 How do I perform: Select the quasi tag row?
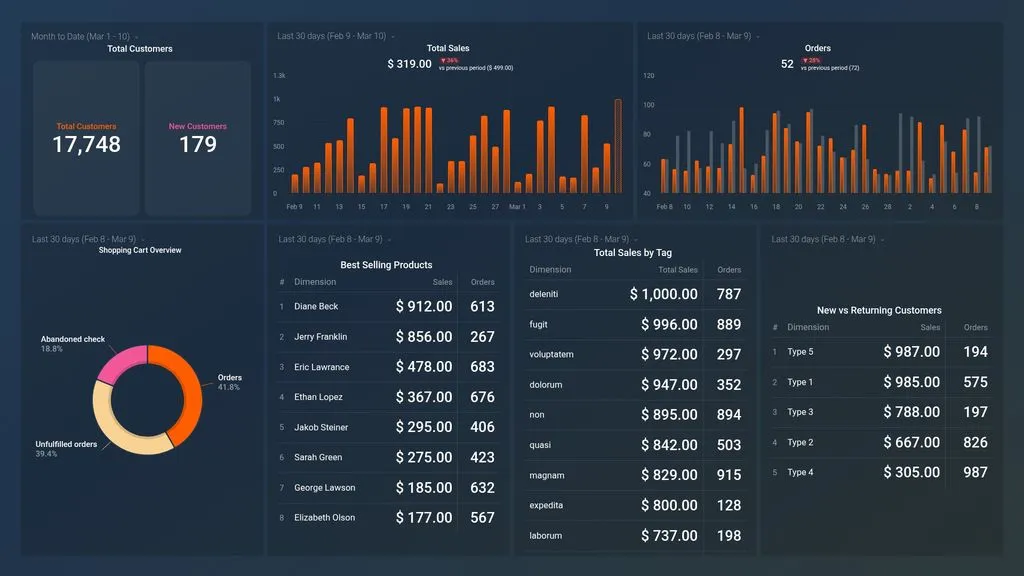point(635,445)
